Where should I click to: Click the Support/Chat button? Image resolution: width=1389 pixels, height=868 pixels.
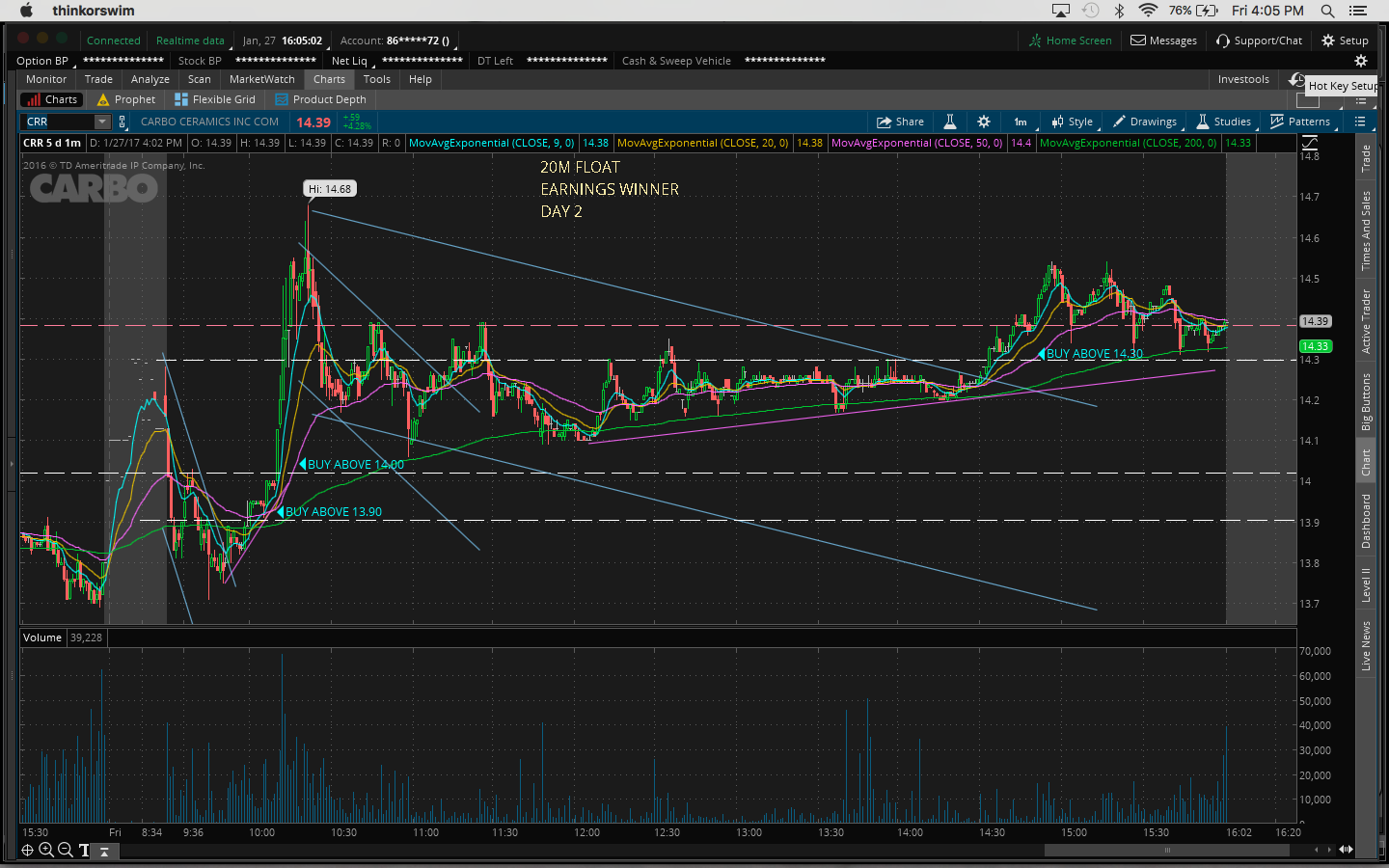point(1259,41)
